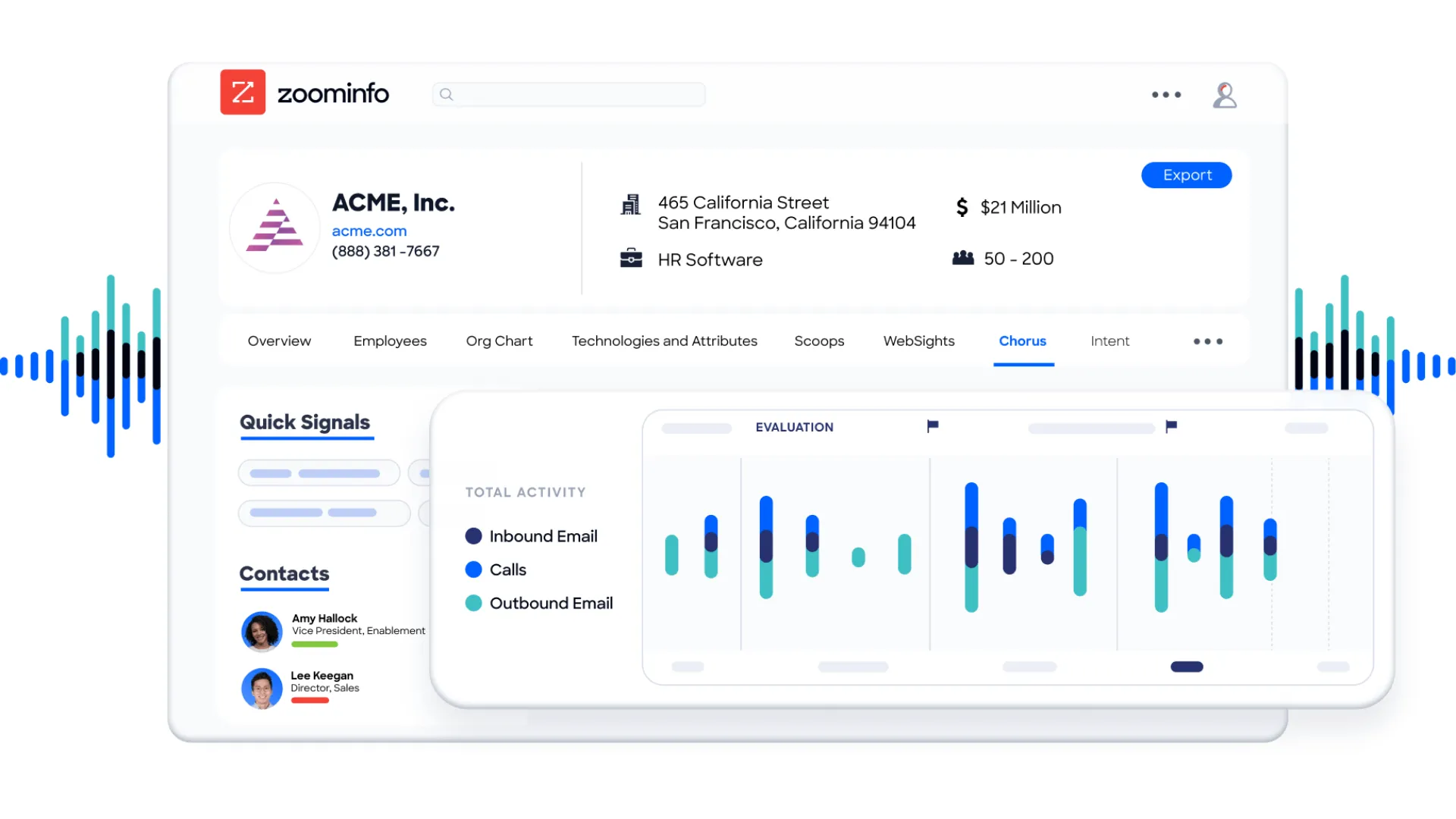Click the first flag after EVALUATION
This screenshot has width=1456, height=819.
[x=933, y=426]
